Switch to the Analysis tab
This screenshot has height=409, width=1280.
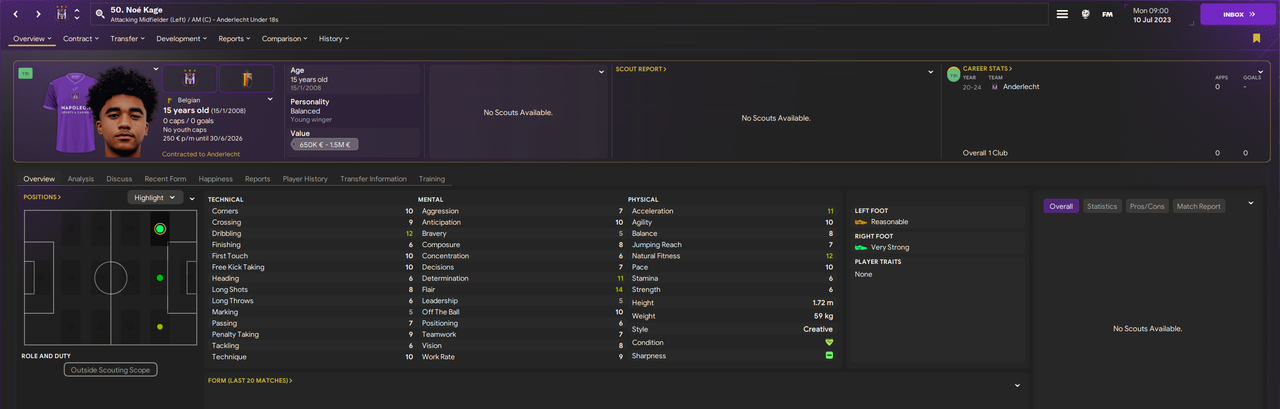tap(81, 179)
